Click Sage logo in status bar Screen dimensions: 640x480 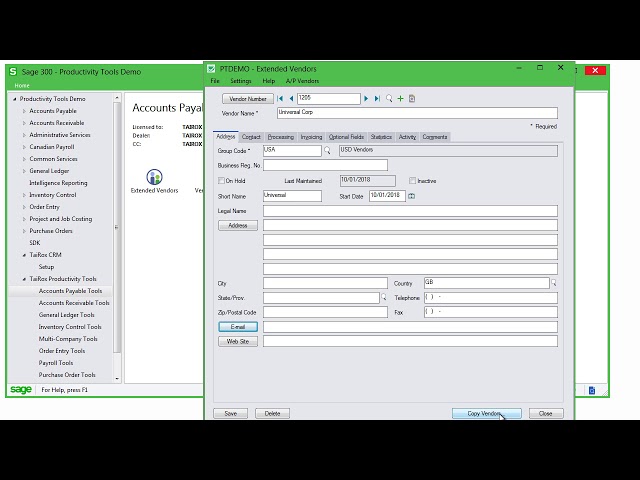click(21, 390)
